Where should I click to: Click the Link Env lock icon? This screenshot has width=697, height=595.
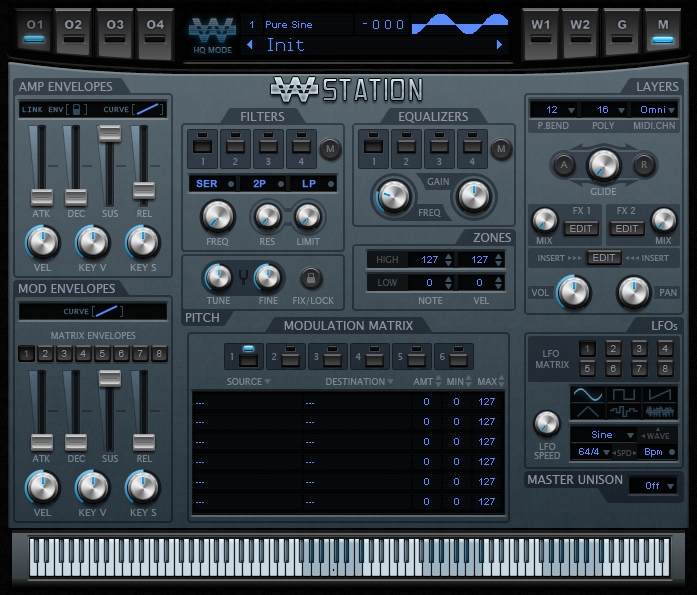(x=76, y=109)
